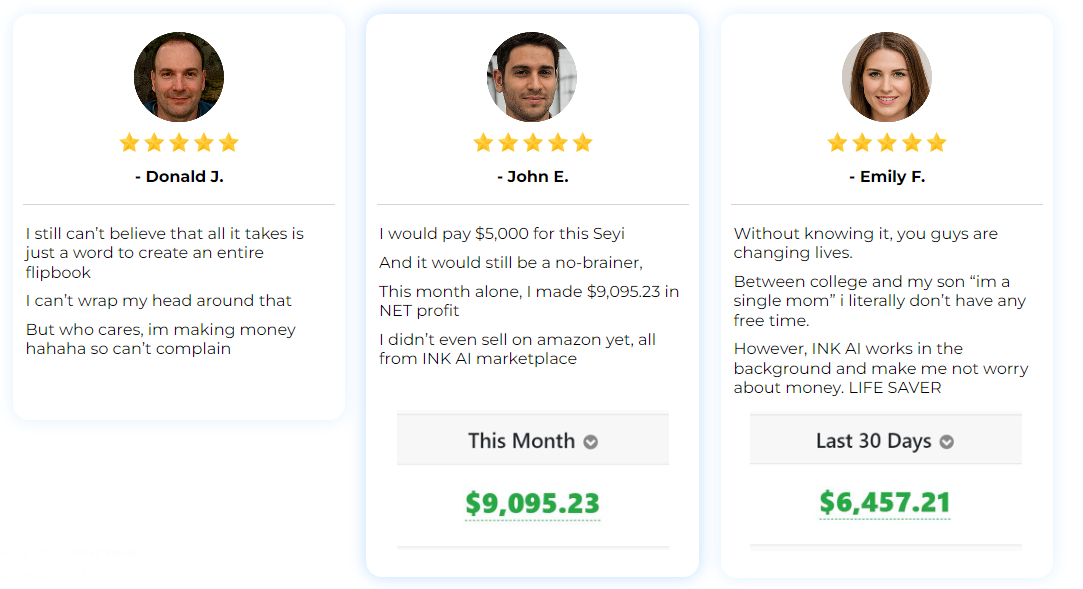The image size is (1083, 589).
Task: Click the last star in Emily's rating
Action: pyautogui.click(x=937, y=143)
